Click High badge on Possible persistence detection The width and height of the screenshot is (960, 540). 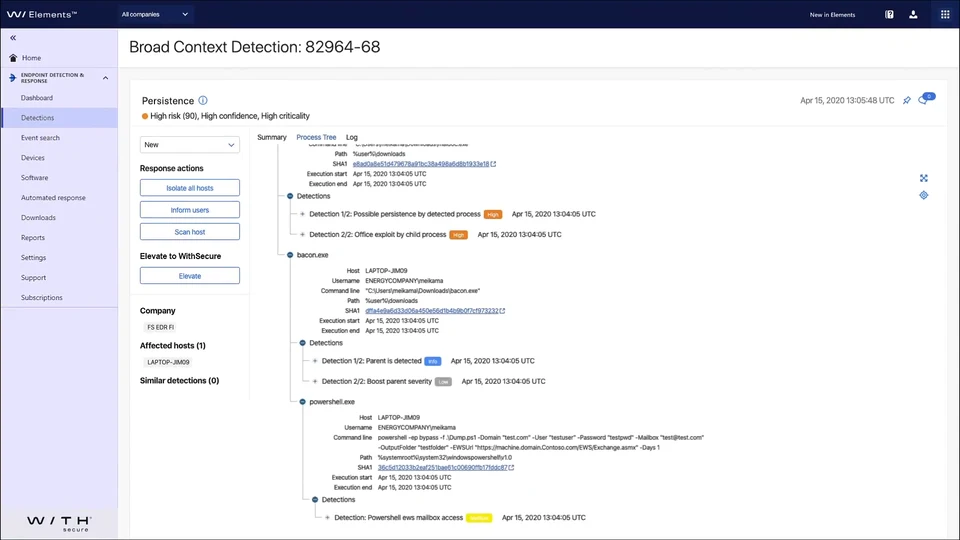pyautogui.click(x=493, y=214)
